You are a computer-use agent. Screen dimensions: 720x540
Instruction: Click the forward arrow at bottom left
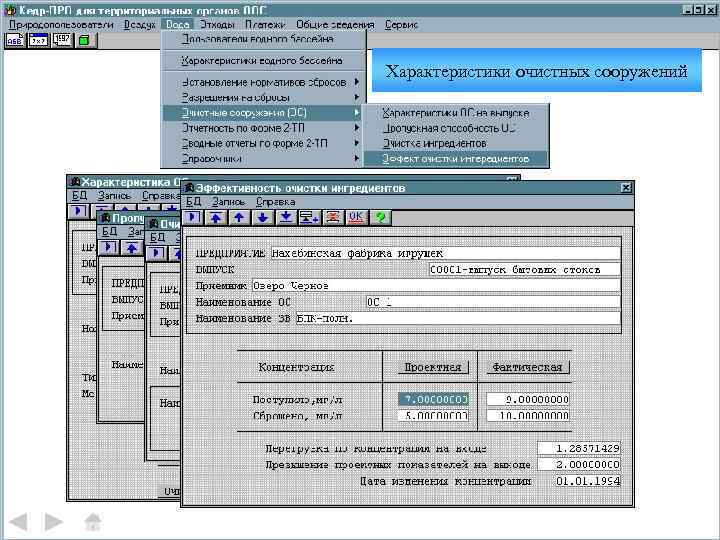[x=53, y=522]
